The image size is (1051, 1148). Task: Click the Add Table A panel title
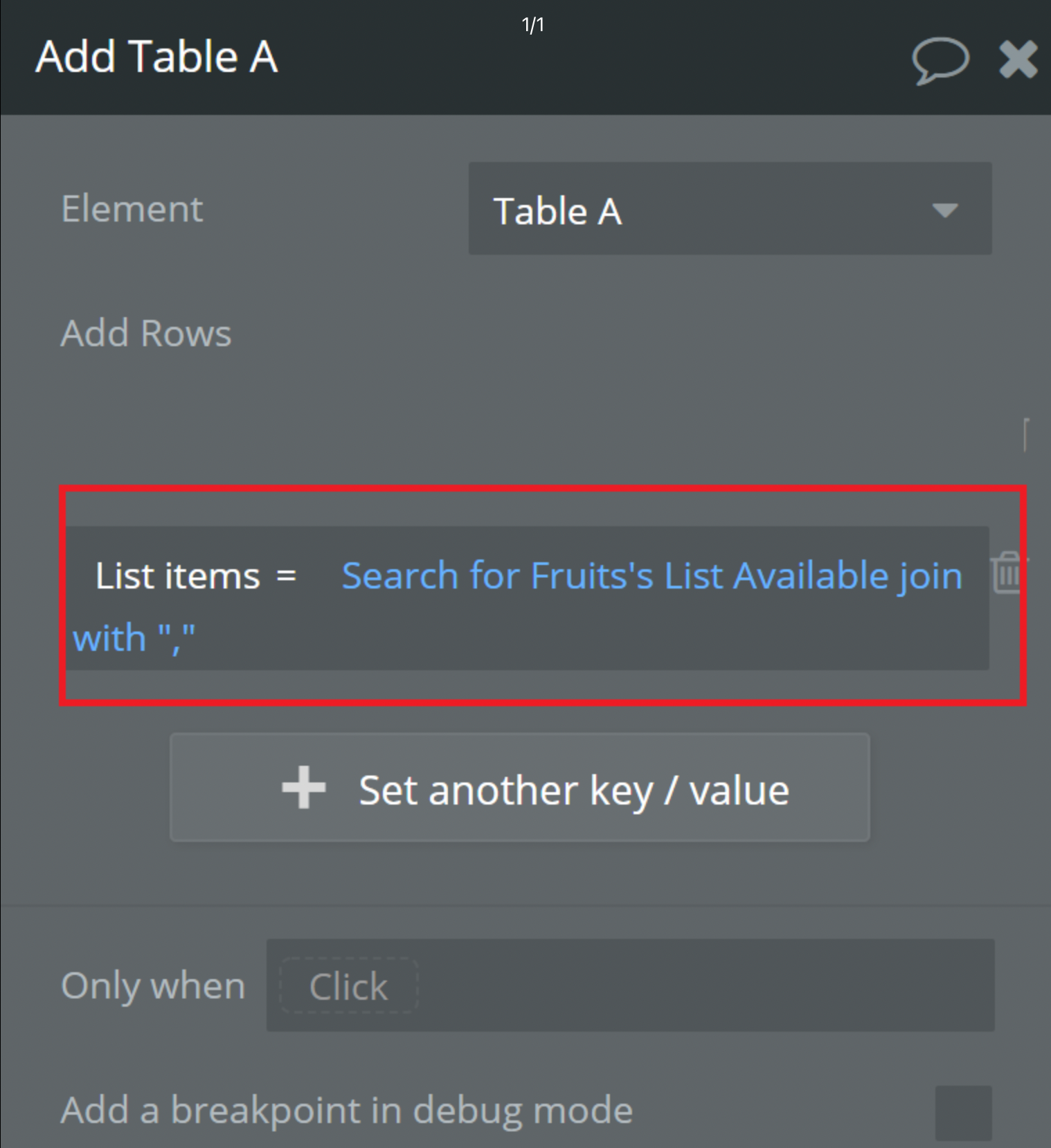pos(157,57)
